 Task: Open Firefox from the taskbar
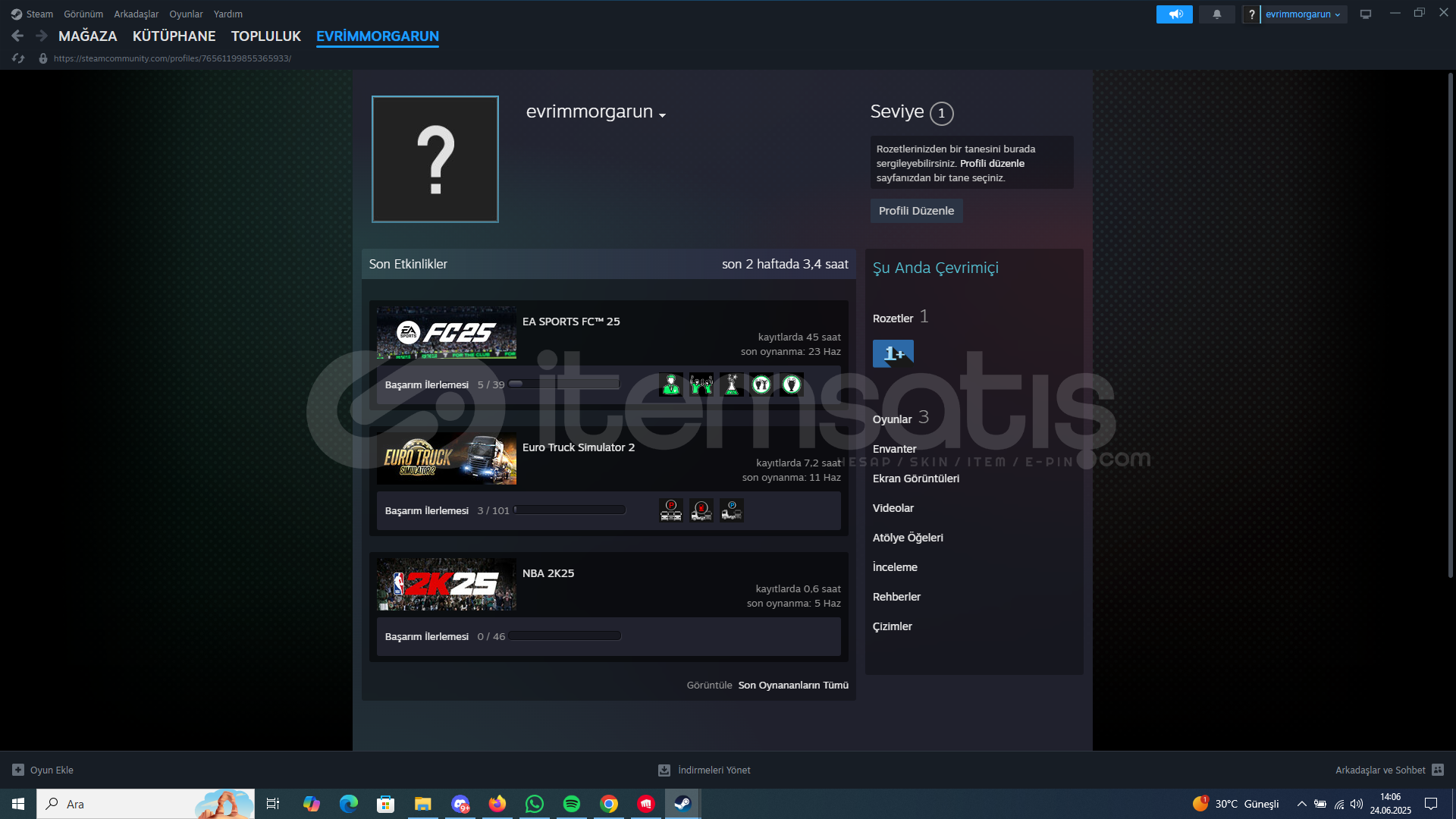click(x=497, y=804)
